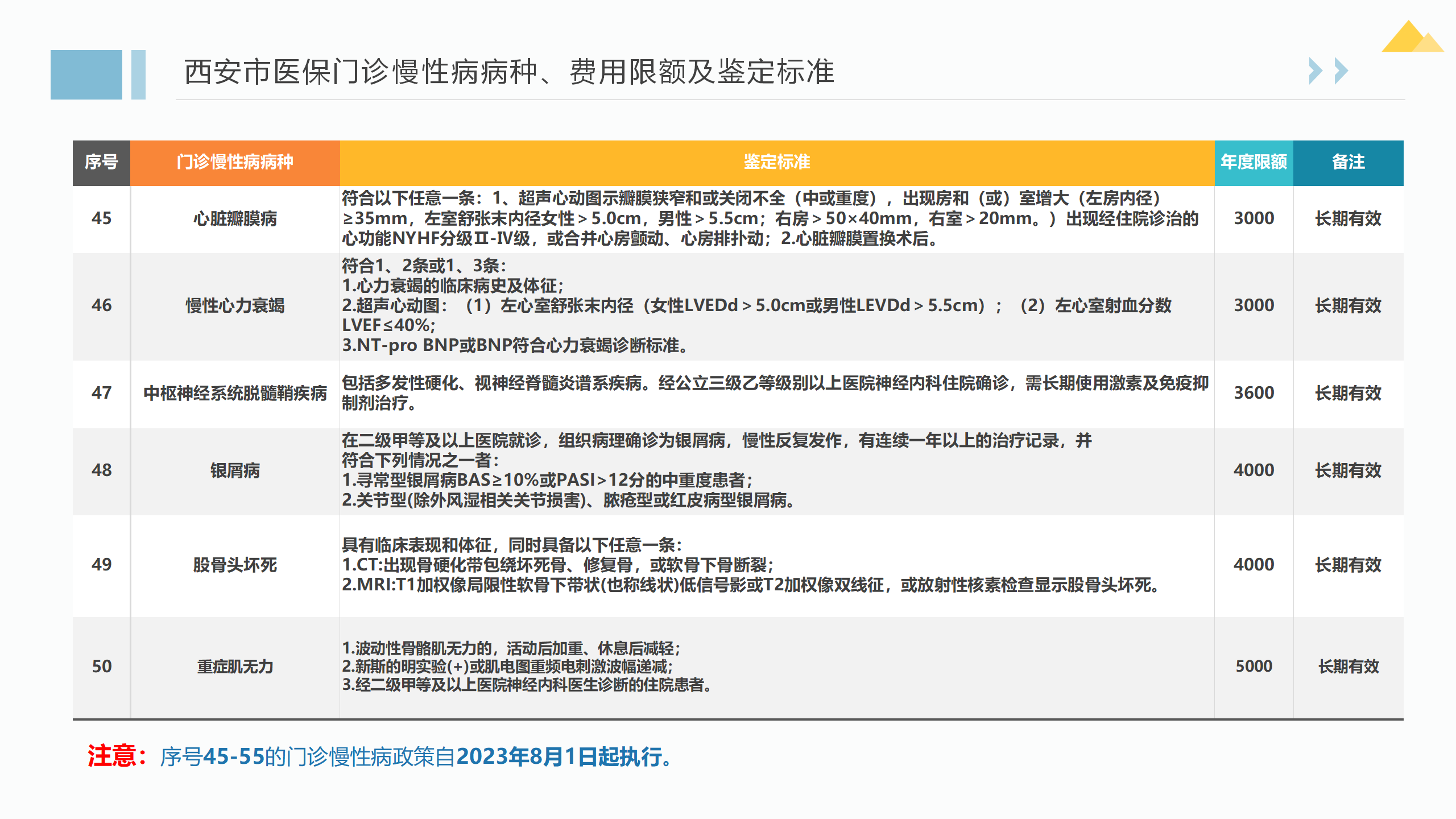Viewport: 1456px width, 819px height.
Task: Select the 中枢神经系统脱髓鞘疾病 cell
Action: [x=235, y=393]
